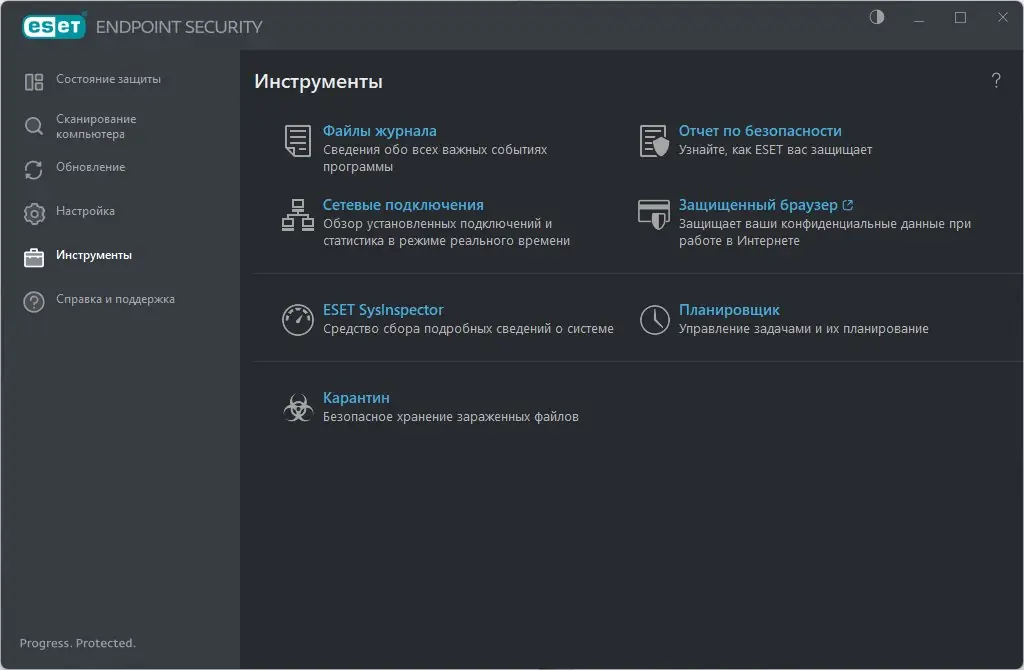Open the Отчет по безопасности link
This screenshot has height=670, width=1024.
click(x=760, y=131)
